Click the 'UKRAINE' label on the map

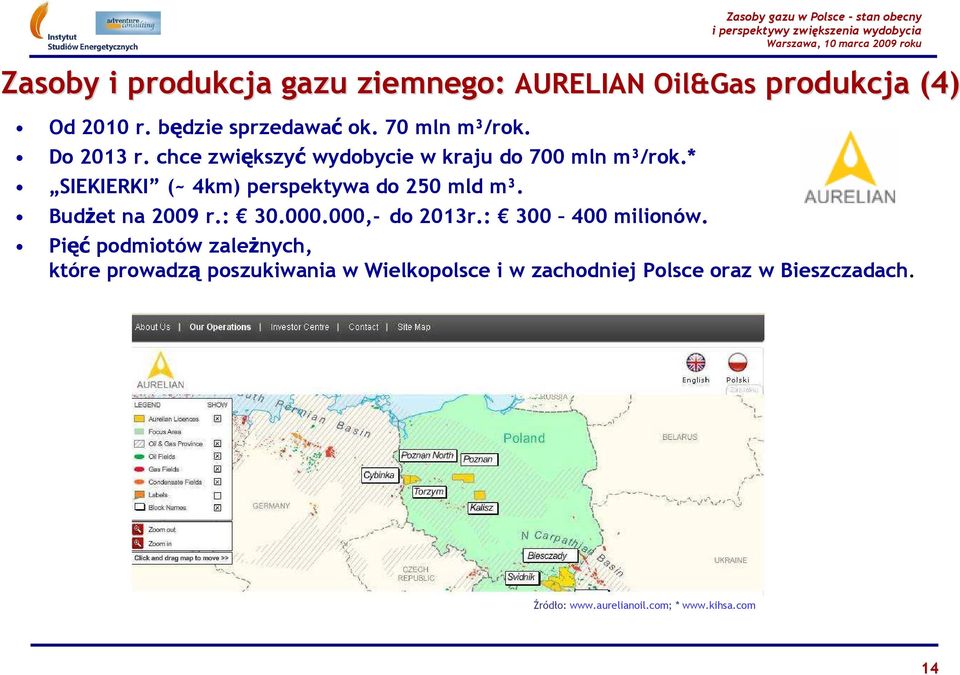tap(730, 560)
